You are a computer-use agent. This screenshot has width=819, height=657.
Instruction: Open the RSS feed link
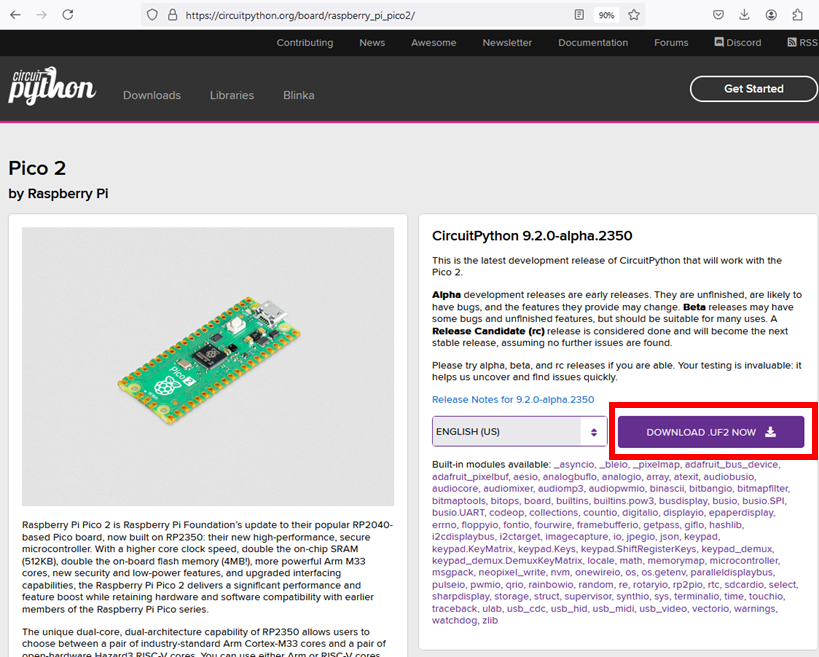(803, 43)
